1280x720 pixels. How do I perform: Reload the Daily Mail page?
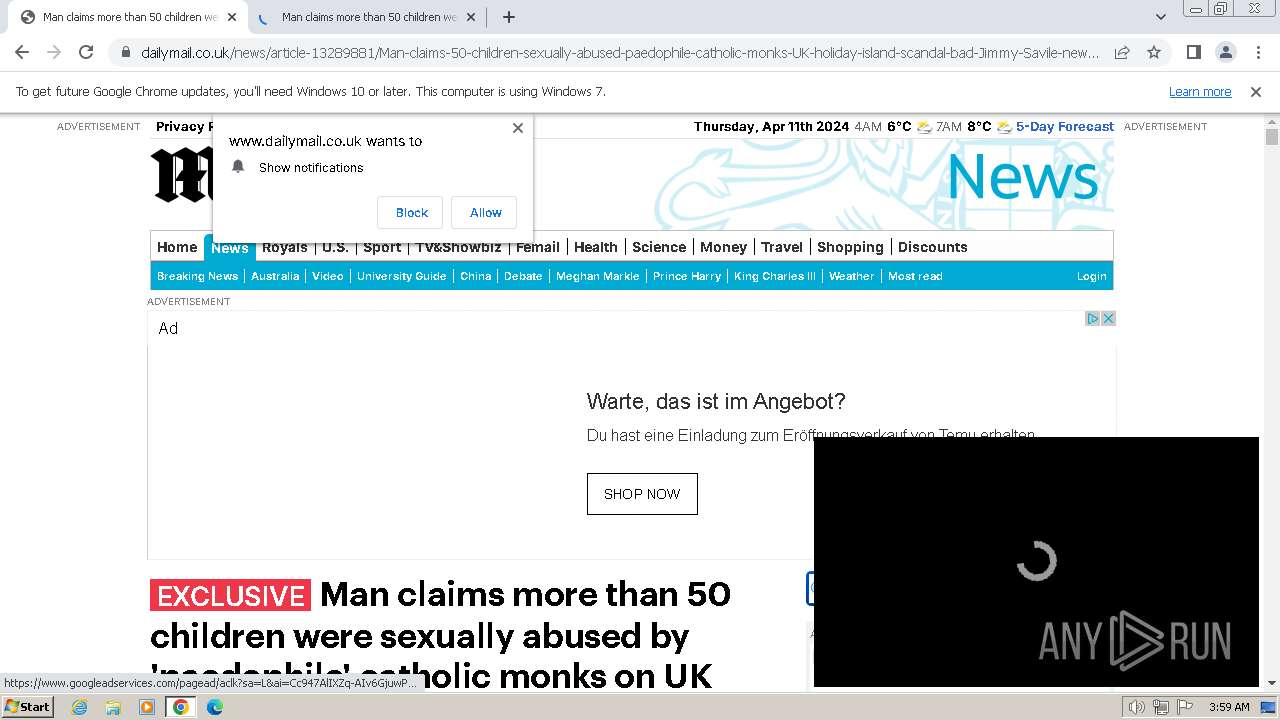[86, 52]
